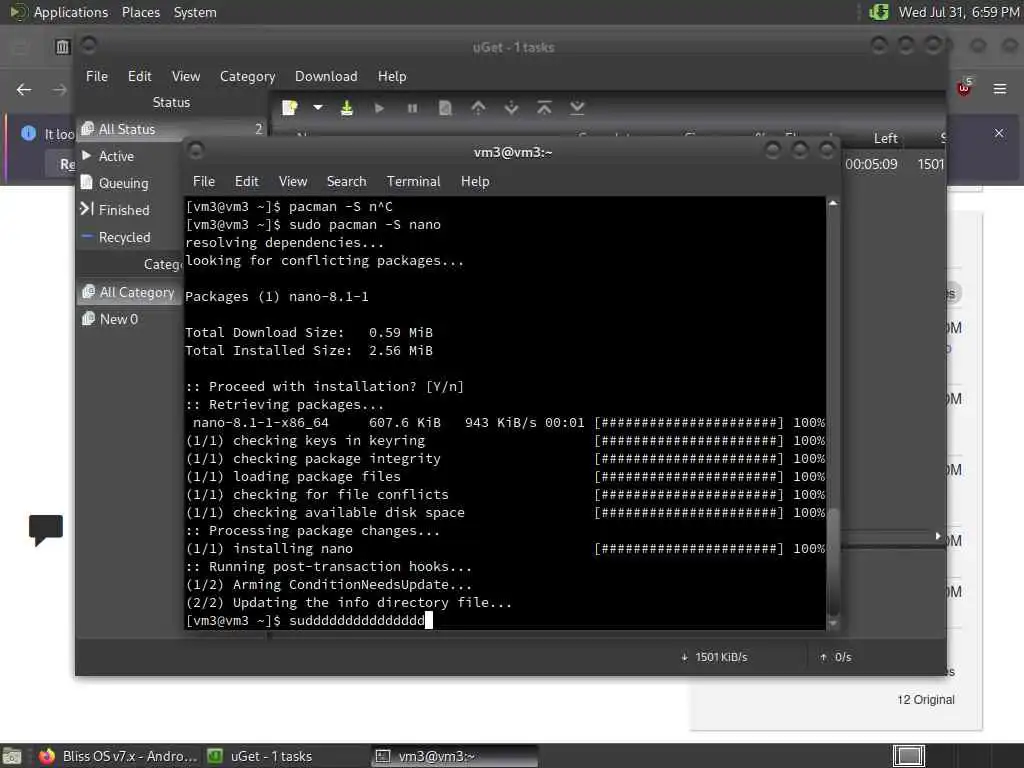Move download up with the up arrow icon
This screenshot has height=768, width=1024.
coord(478,108)
